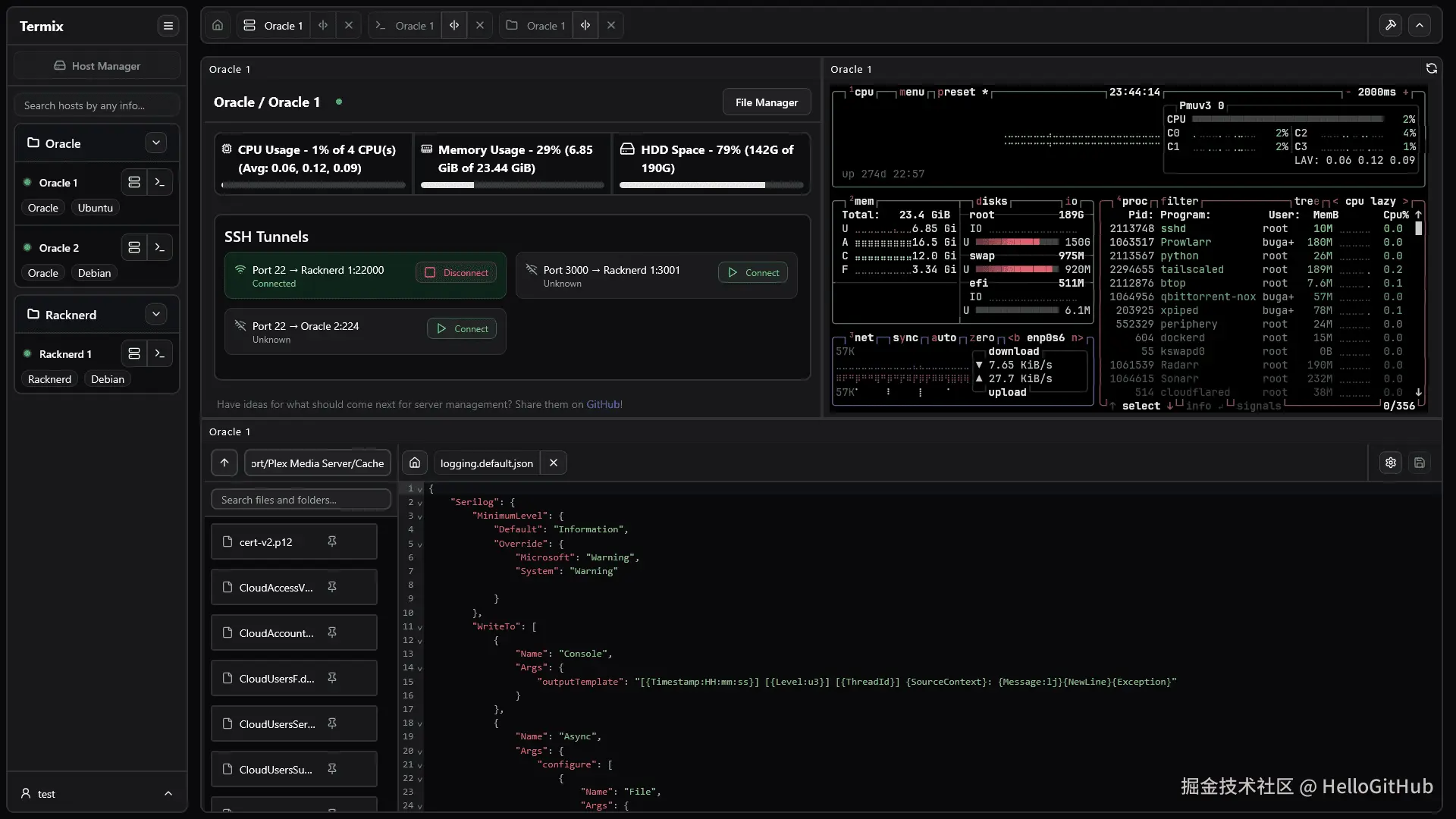Select the logging.default.json editor tab
The image size is (1456, 819).
486,463
